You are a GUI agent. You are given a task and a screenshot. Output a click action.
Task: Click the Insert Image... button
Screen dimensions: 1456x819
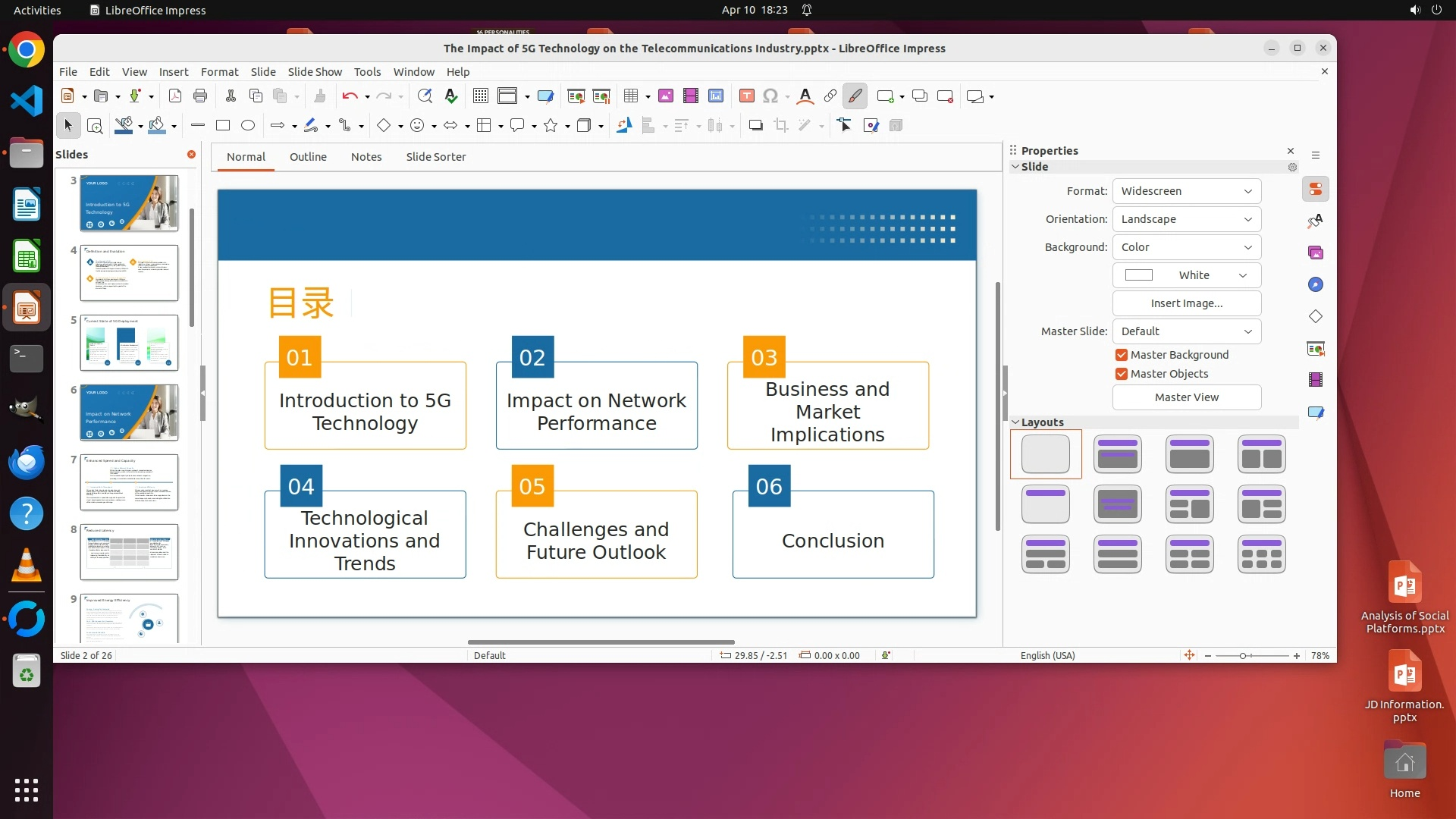coord(1186,303)
